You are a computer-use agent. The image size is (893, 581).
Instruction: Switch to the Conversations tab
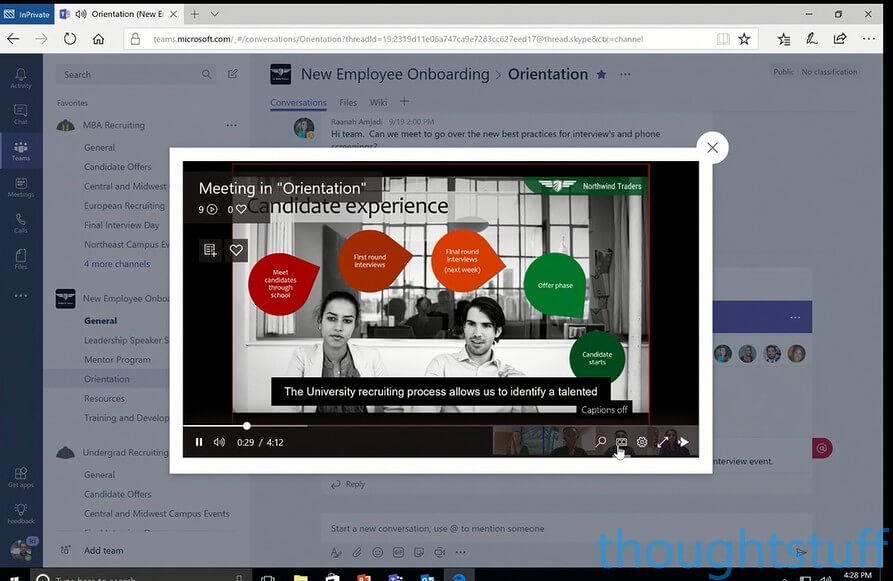[298, 103]
